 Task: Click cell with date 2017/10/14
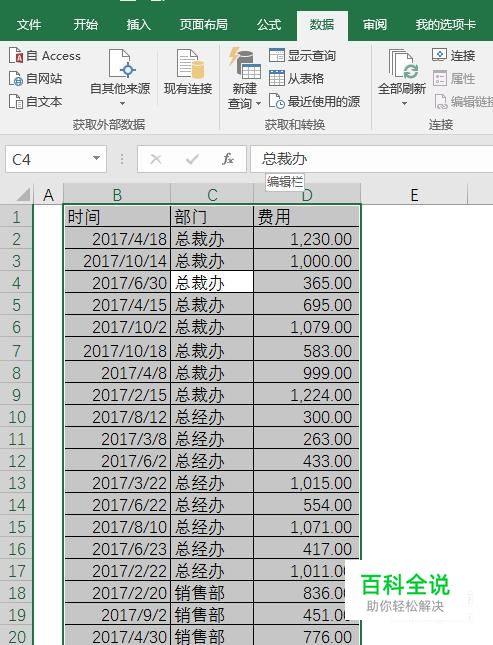coord(117,261)
